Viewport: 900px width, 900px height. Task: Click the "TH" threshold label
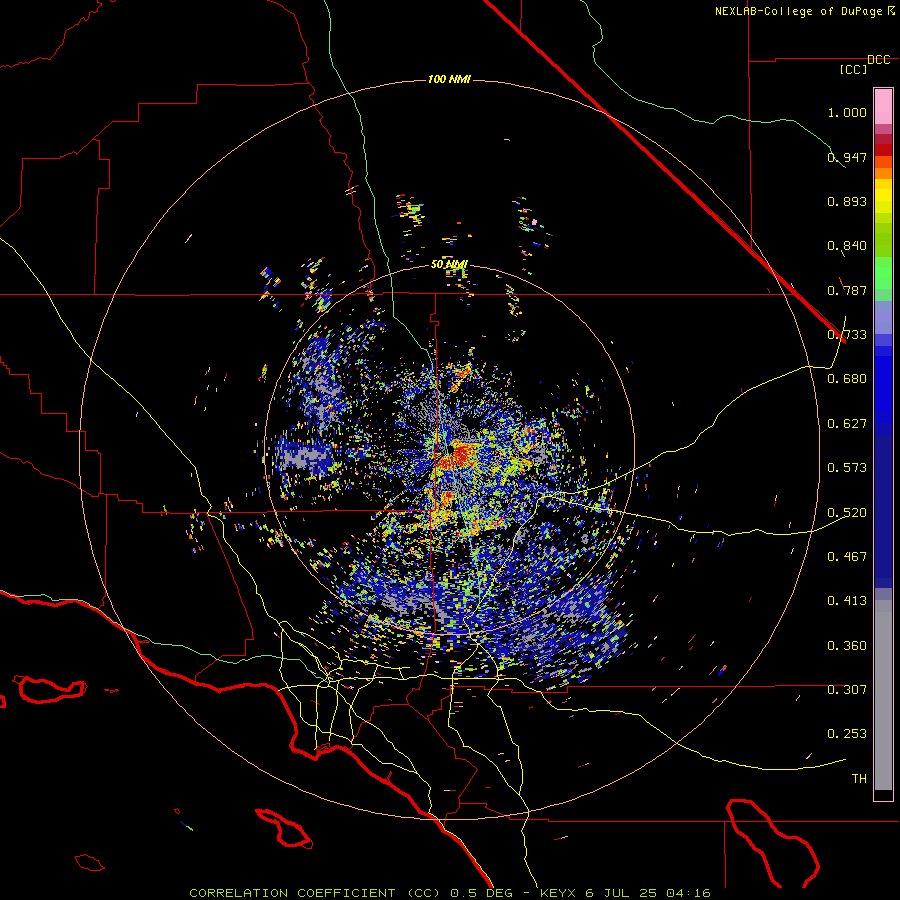coord(859,779)
